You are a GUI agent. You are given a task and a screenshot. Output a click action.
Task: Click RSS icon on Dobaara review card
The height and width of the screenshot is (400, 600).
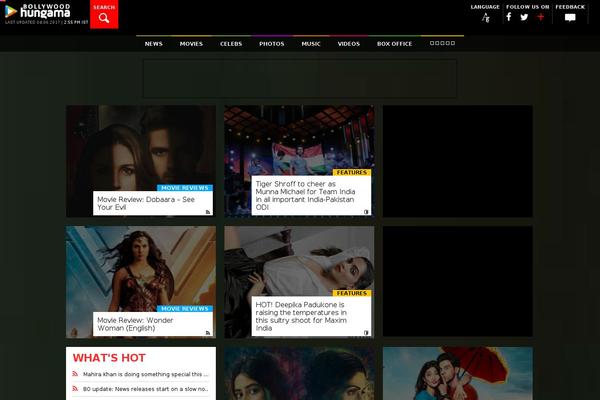tap(208, 212)
